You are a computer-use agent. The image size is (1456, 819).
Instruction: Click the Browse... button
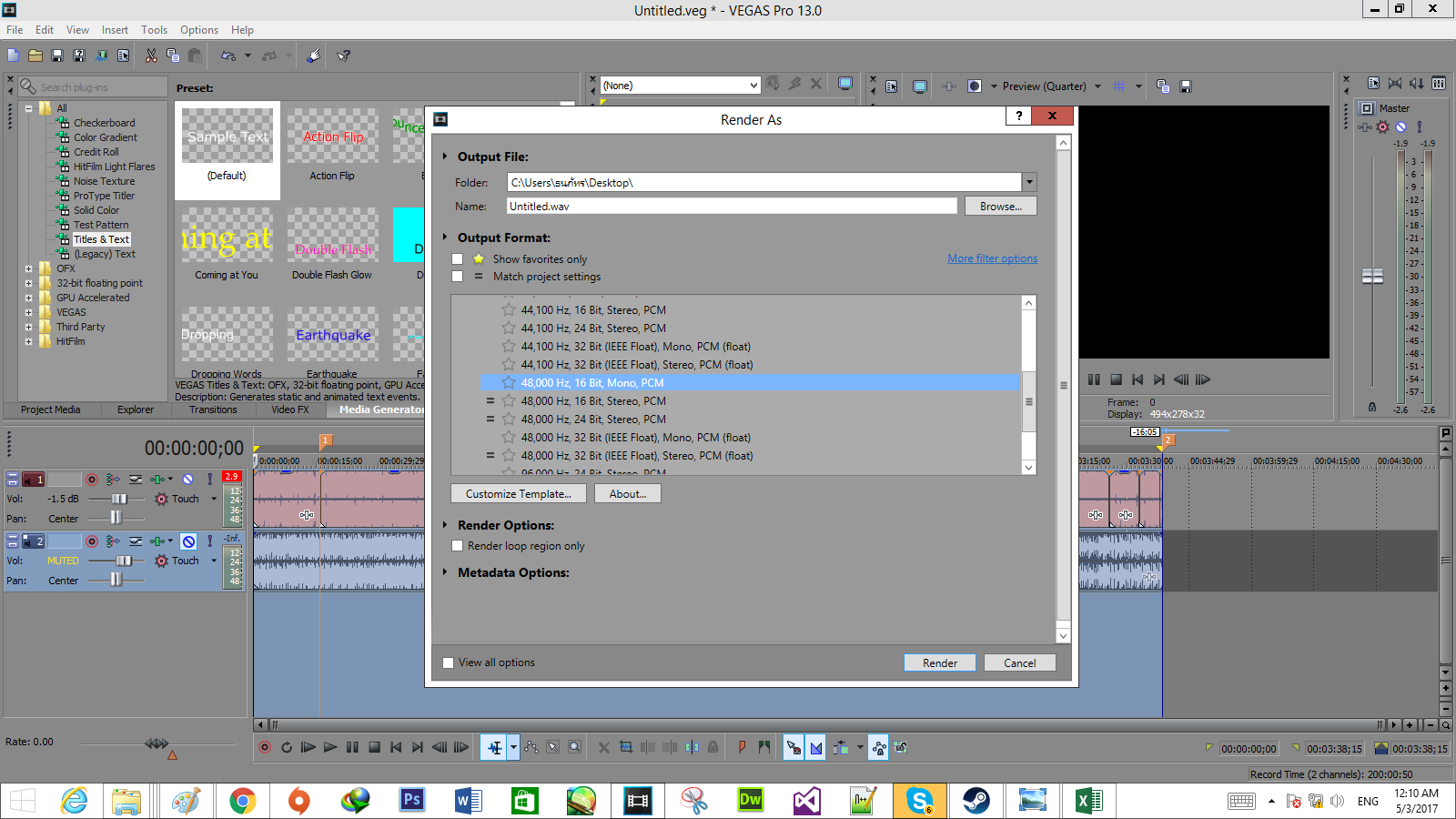click(1001, 207)
